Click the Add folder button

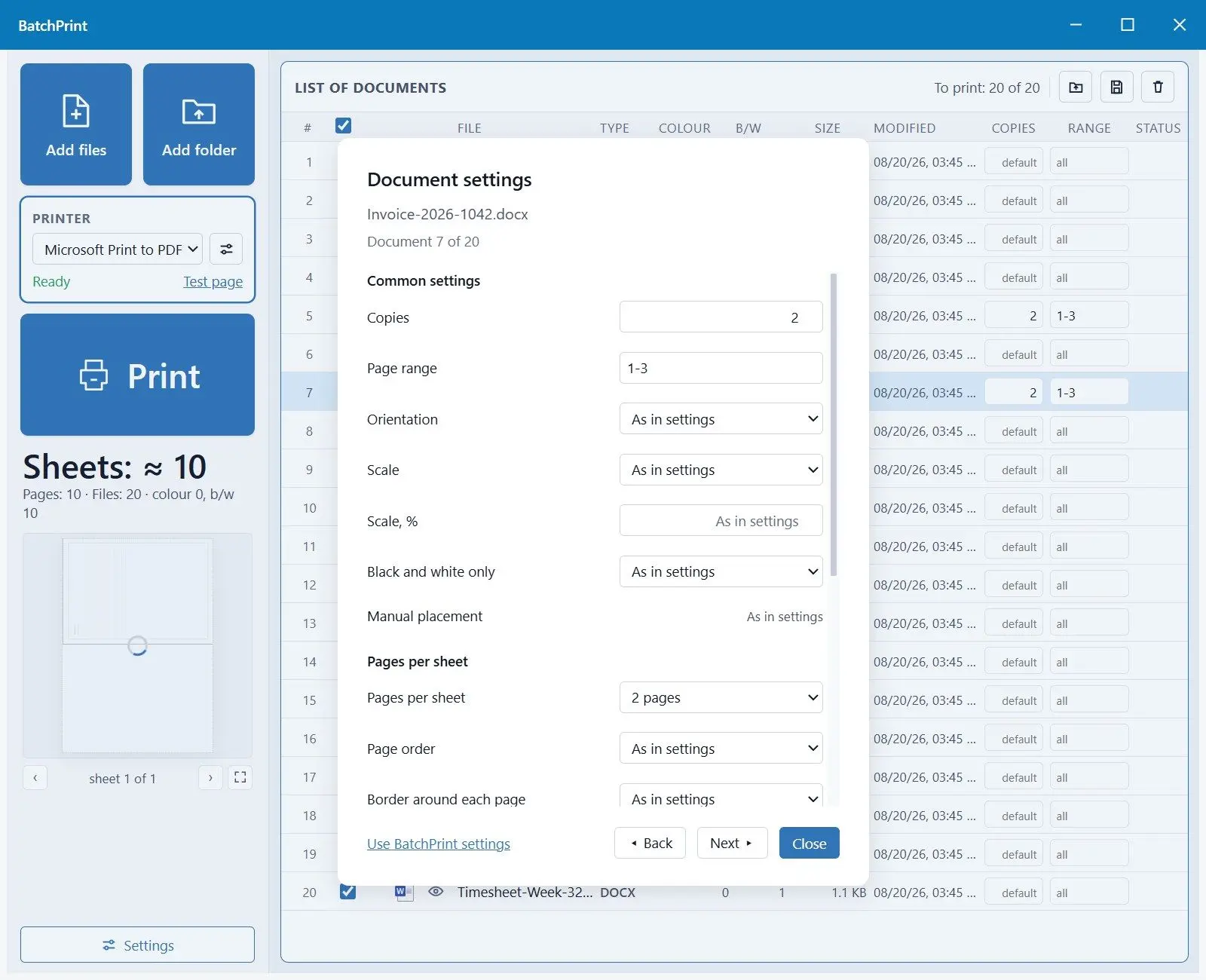pos(199,124)
